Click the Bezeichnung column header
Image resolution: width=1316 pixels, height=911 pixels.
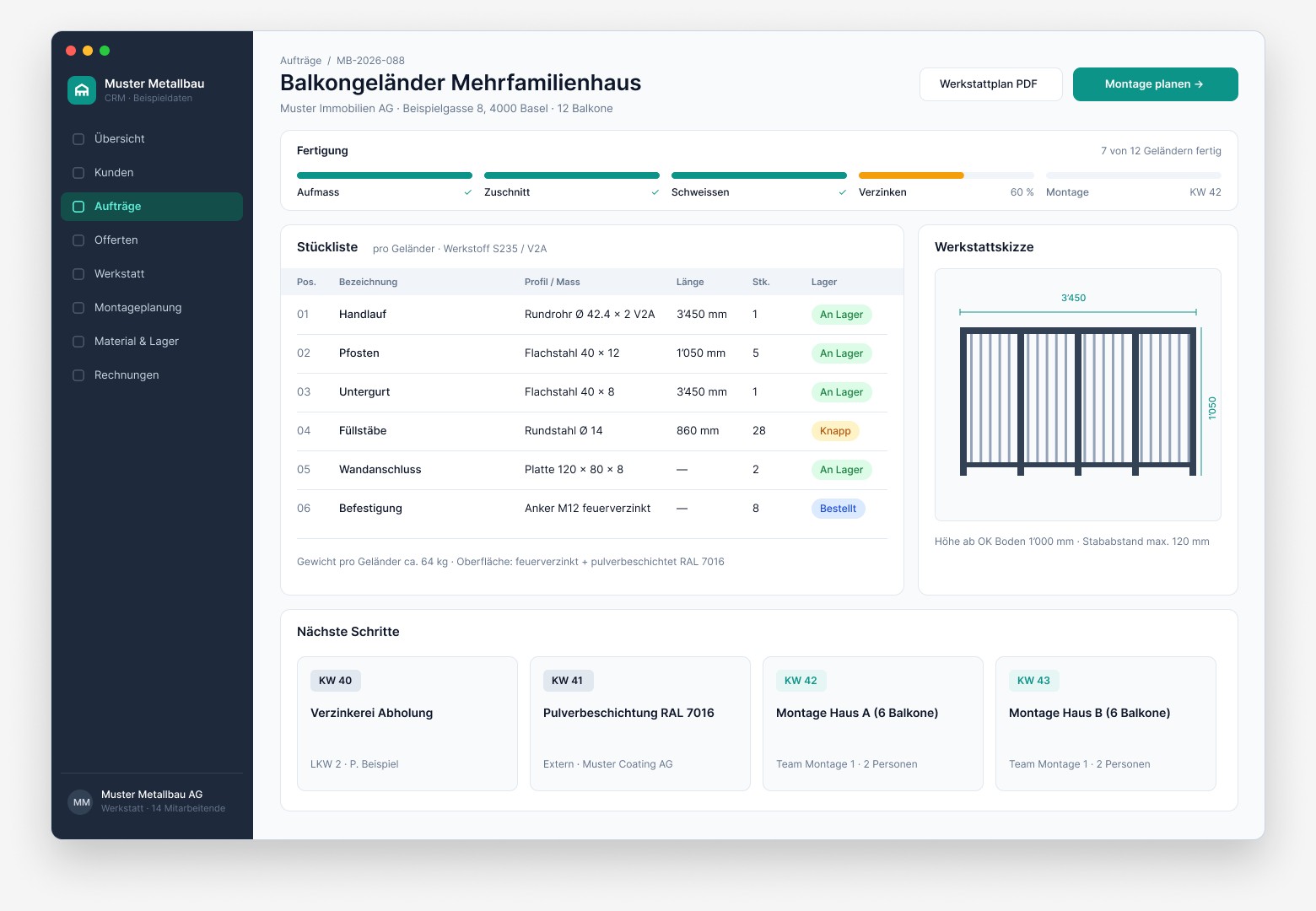(368, 282)
